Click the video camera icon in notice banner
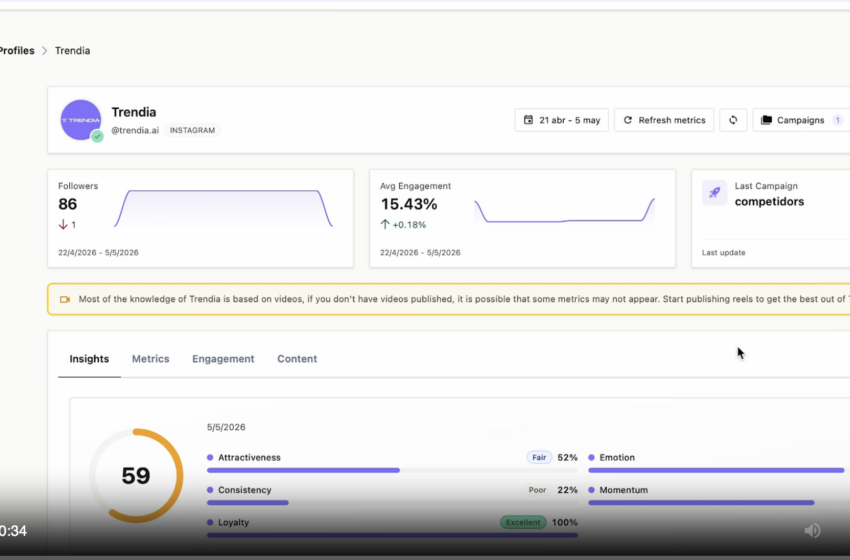Viewport: 850px width, 560px height. pos(65,299)
